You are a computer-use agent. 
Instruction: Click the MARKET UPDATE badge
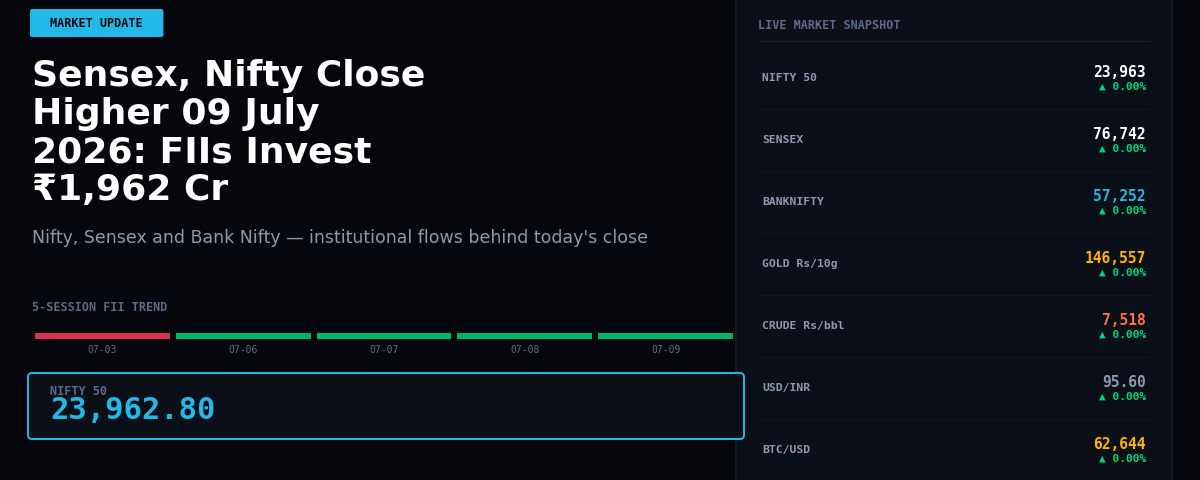pos(96,23)
